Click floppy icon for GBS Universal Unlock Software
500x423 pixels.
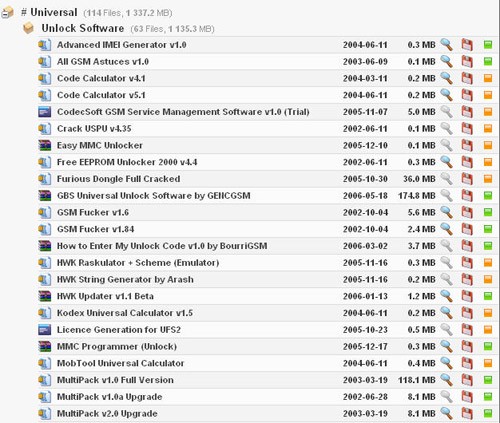pos(467,196)
